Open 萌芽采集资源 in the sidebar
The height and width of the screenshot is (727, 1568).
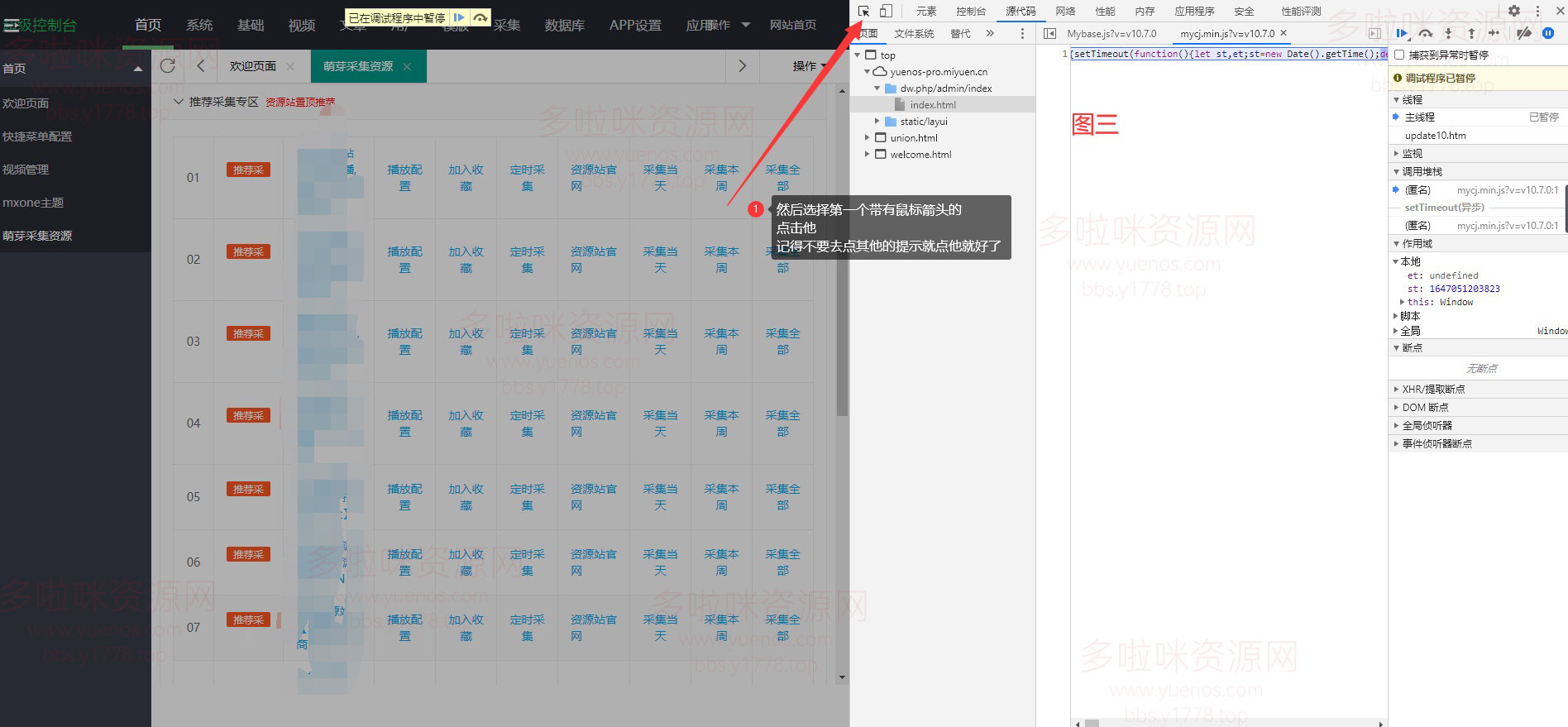(x=37, y=236)
